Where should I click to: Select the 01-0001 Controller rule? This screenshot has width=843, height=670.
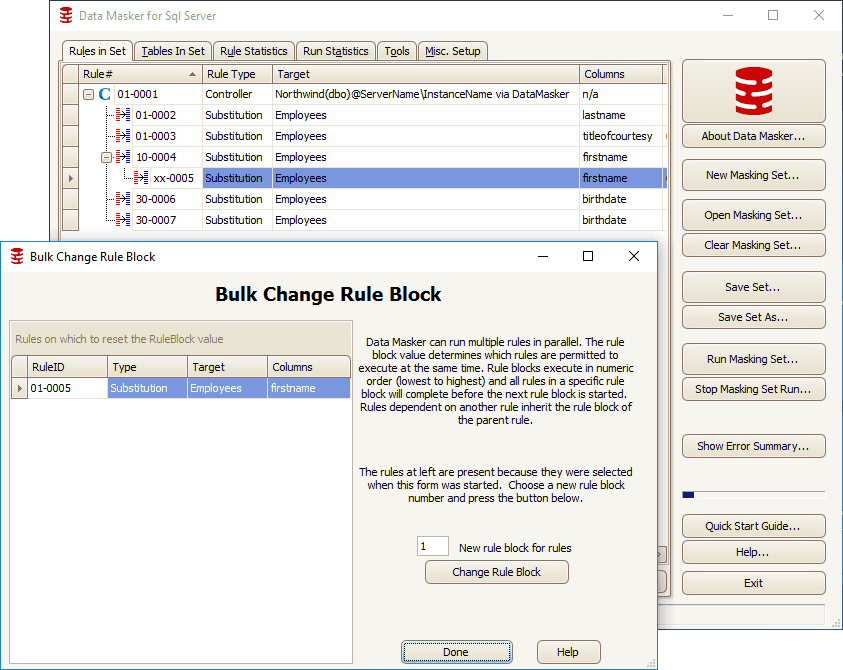pyautogui.click(x=371, y=94)
